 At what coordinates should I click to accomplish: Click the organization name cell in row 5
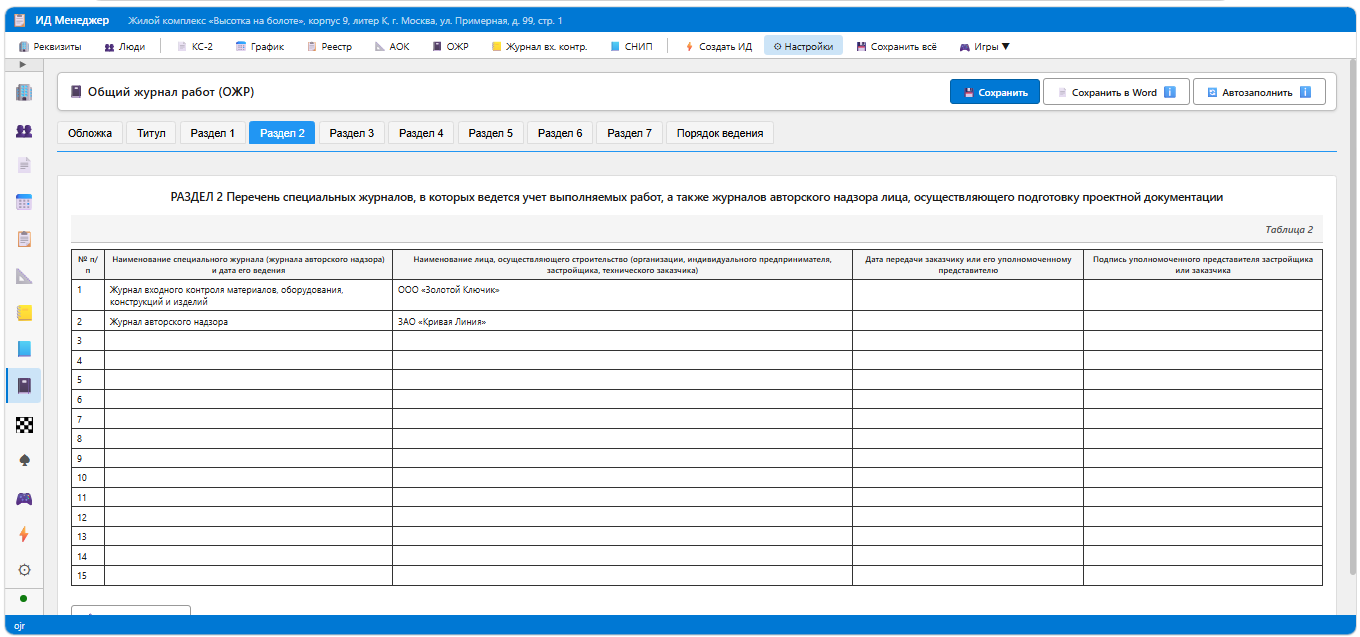pyautogui.click(x=622, y=380)
